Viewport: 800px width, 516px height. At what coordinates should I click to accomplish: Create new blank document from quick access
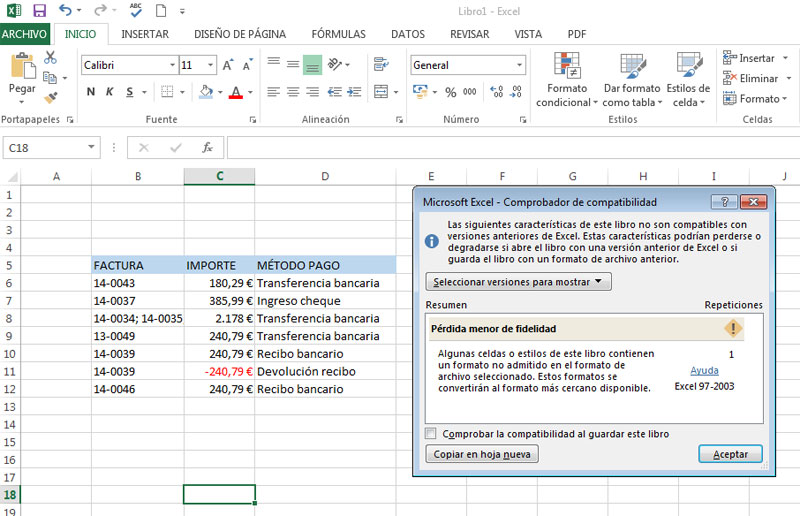coord(161,10)
